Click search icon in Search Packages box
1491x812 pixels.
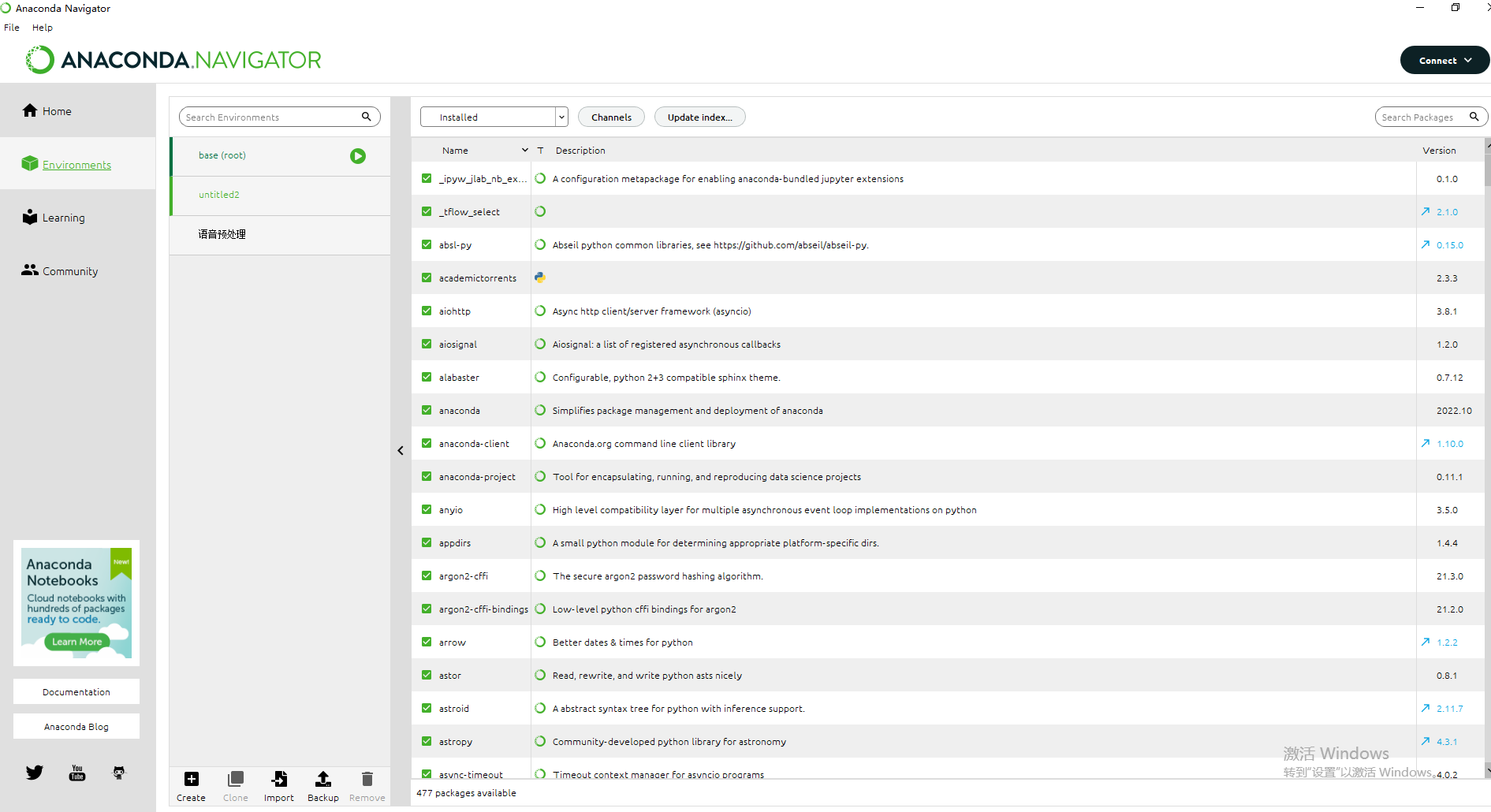coord(1474,117)
